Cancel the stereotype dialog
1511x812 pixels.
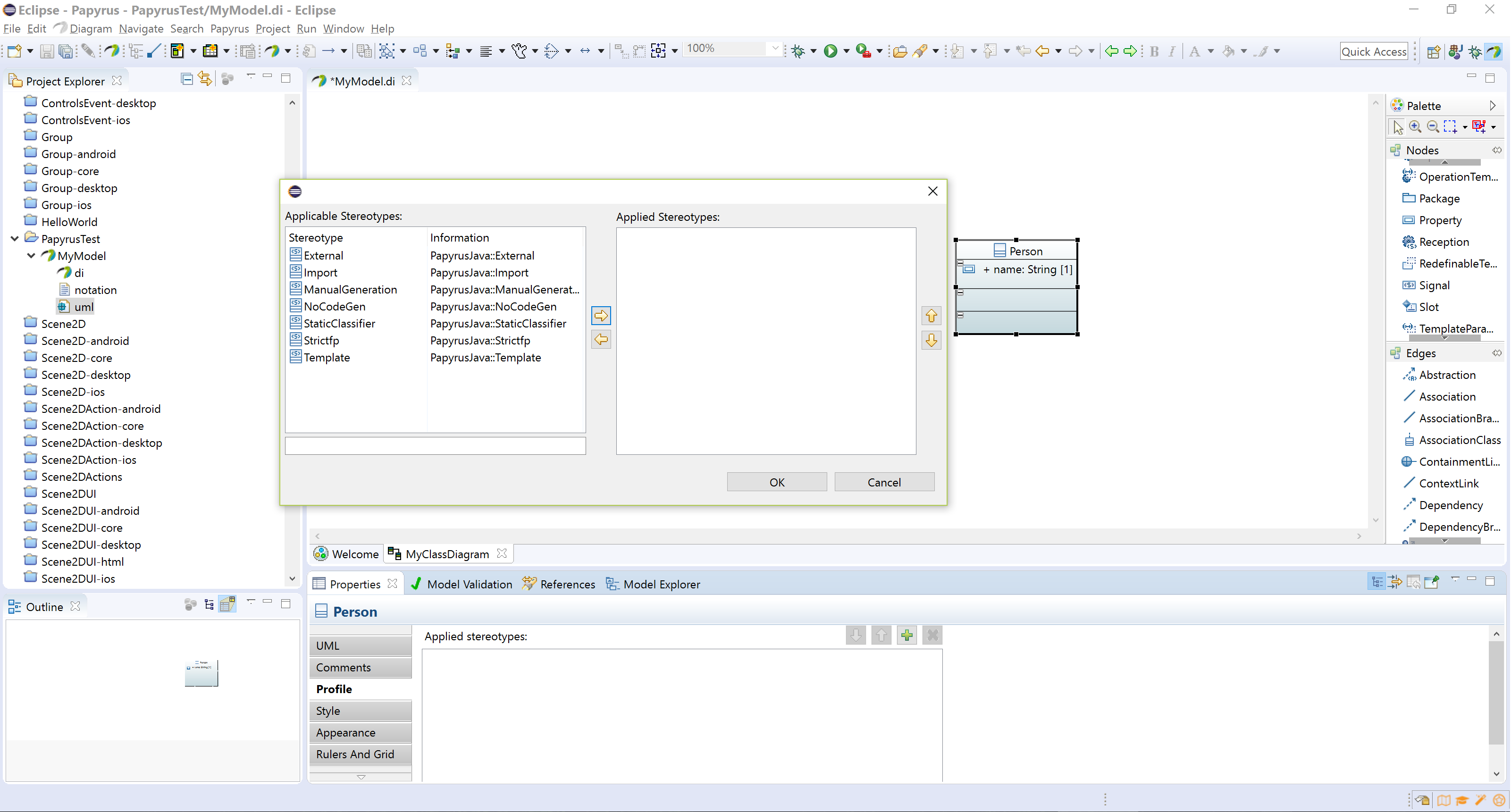(884, 482)
